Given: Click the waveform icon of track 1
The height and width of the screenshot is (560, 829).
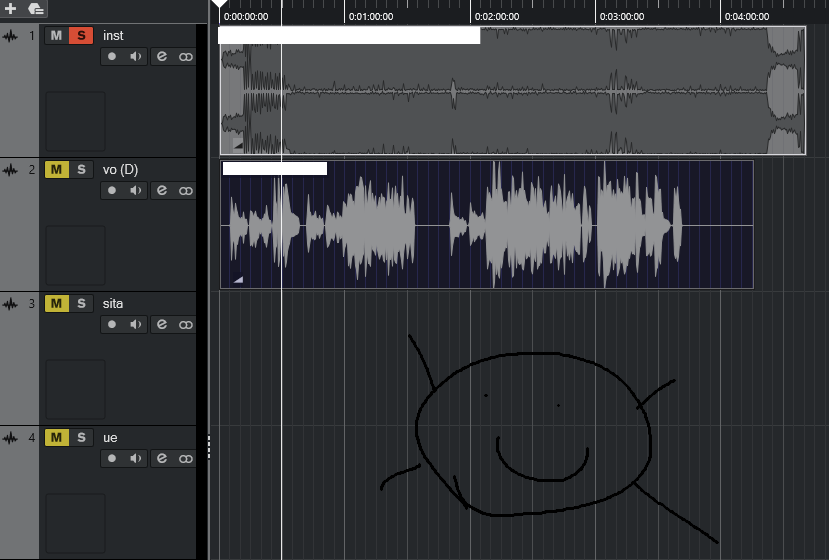Looking at the screenshot, I should 10,36.
